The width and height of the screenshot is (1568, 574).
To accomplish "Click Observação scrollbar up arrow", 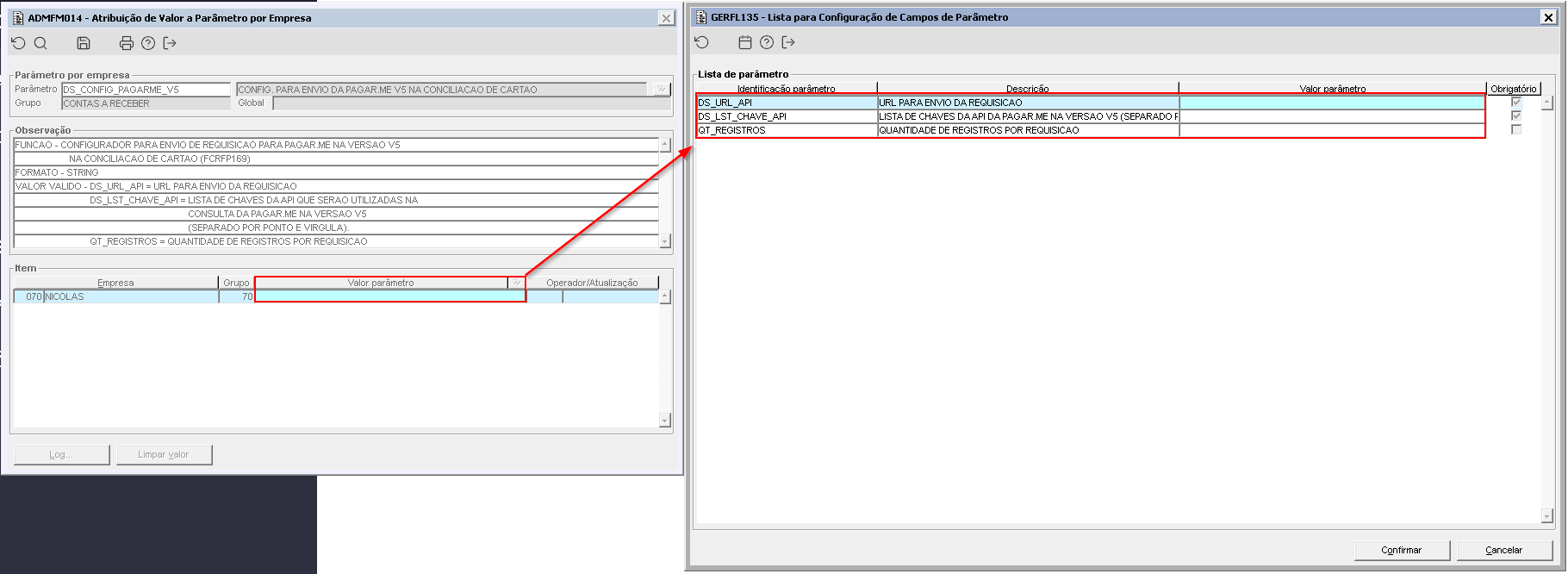I will pos(665,145).
